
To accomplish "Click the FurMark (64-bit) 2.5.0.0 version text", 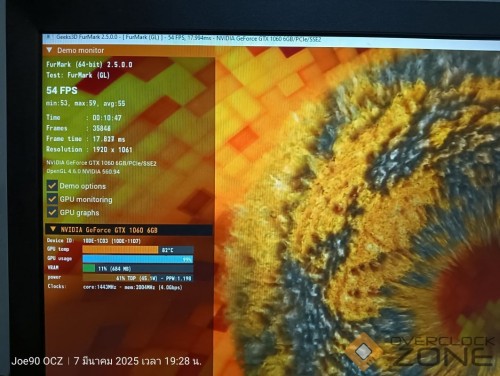I will coord(89,64).
